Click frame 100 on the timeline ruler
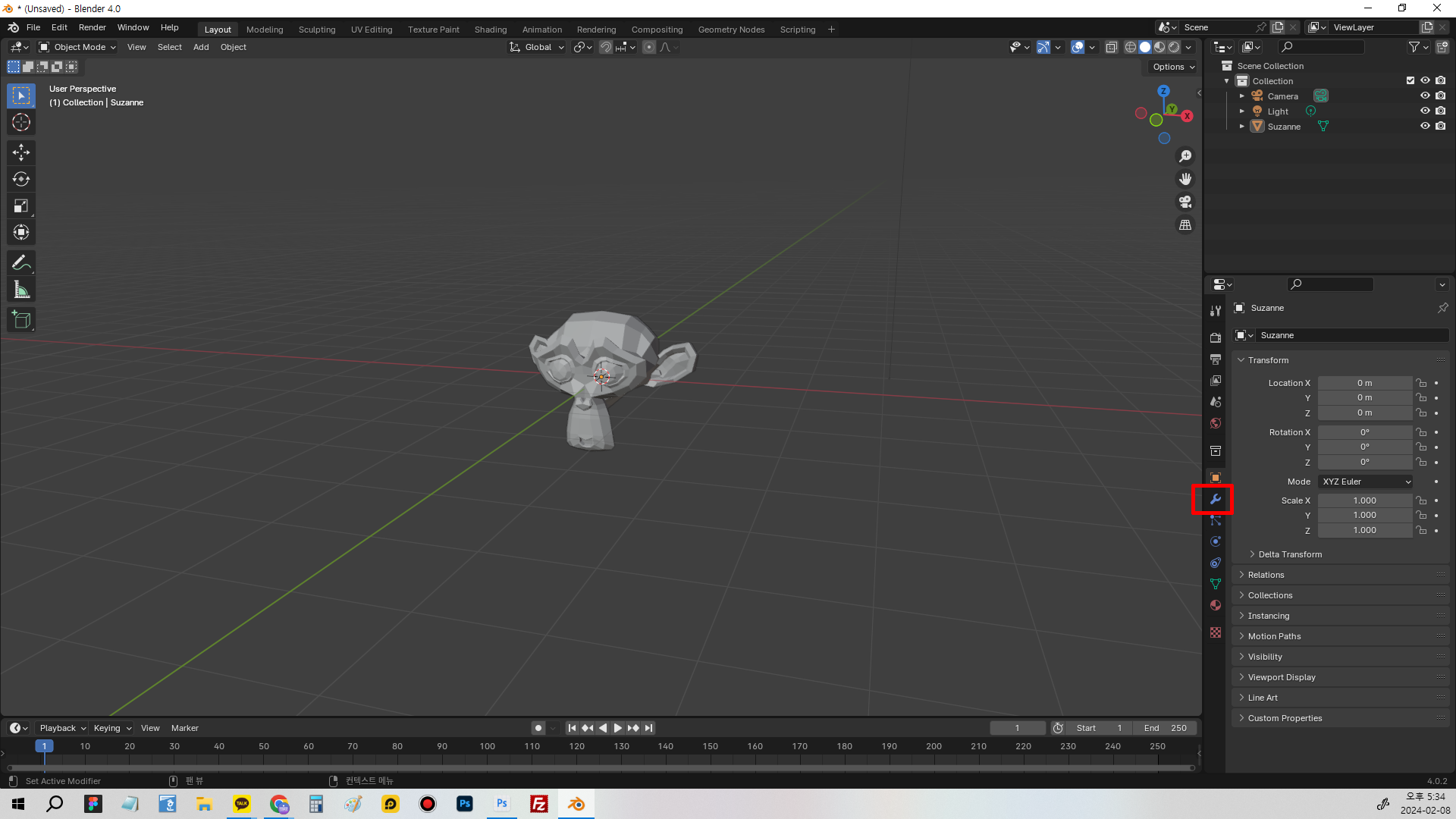1456x819 pixels. (x=487, y=746)
